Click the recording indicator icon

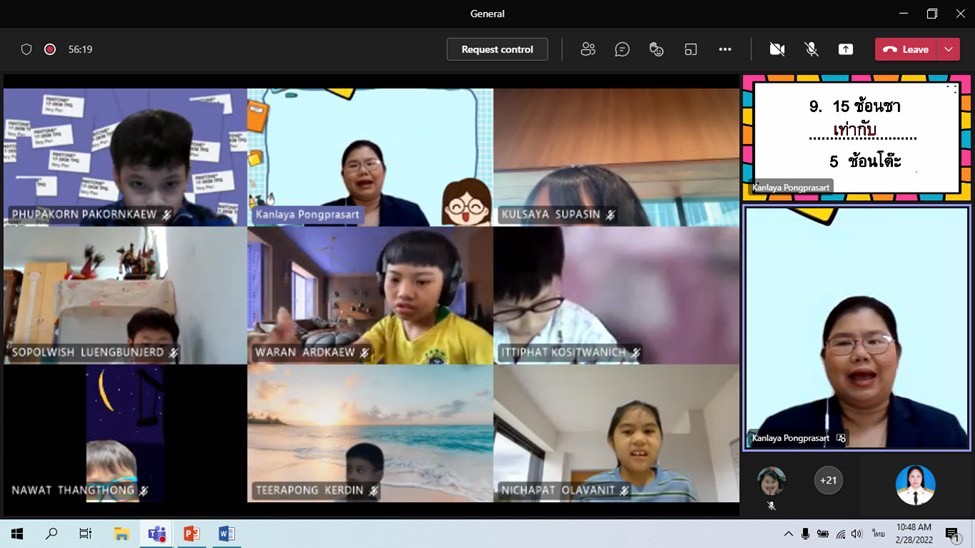(x=50, y=49)
